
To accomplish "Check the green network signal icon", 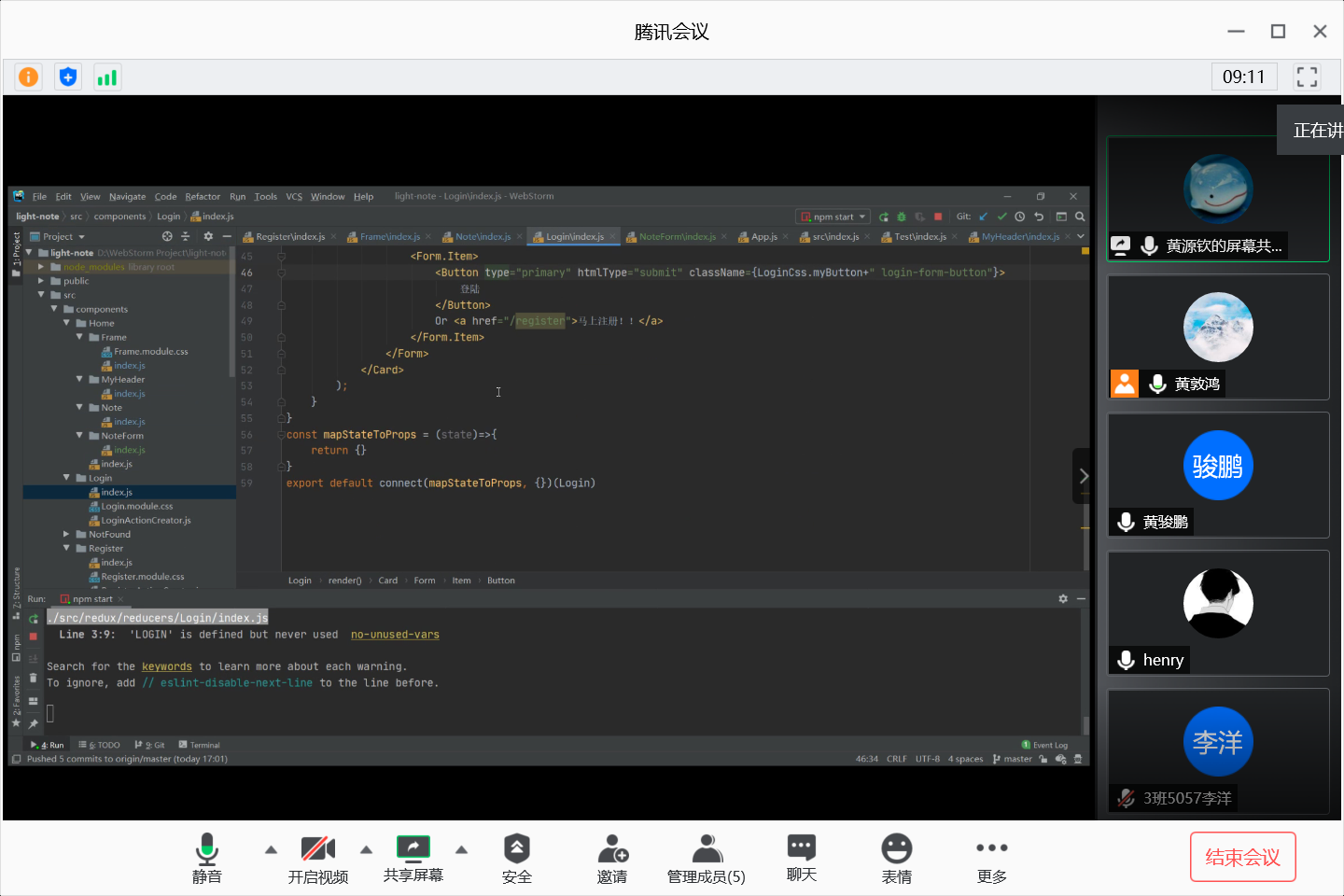I will (x=107, y=77).
